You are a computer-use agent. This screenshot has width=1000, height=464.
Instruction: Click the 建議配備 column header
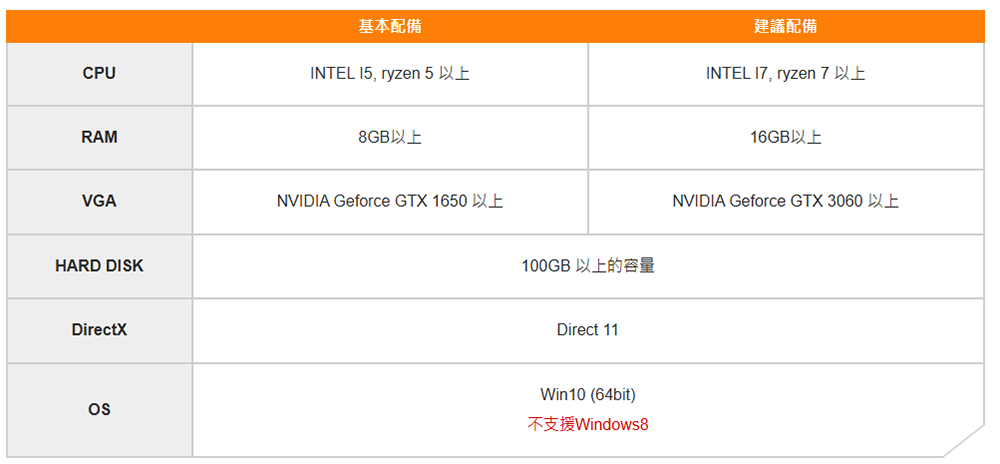pos(785,26)
